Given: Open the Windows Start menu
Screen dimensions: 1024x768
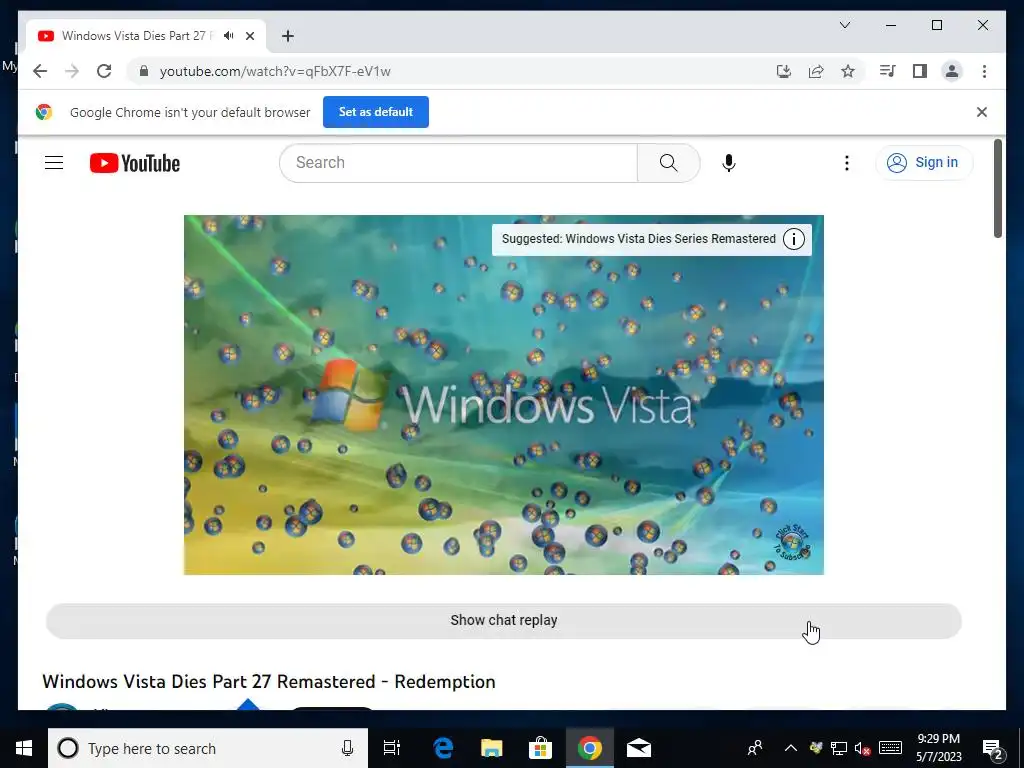Looking at the screenshot, I should [24, 748].
